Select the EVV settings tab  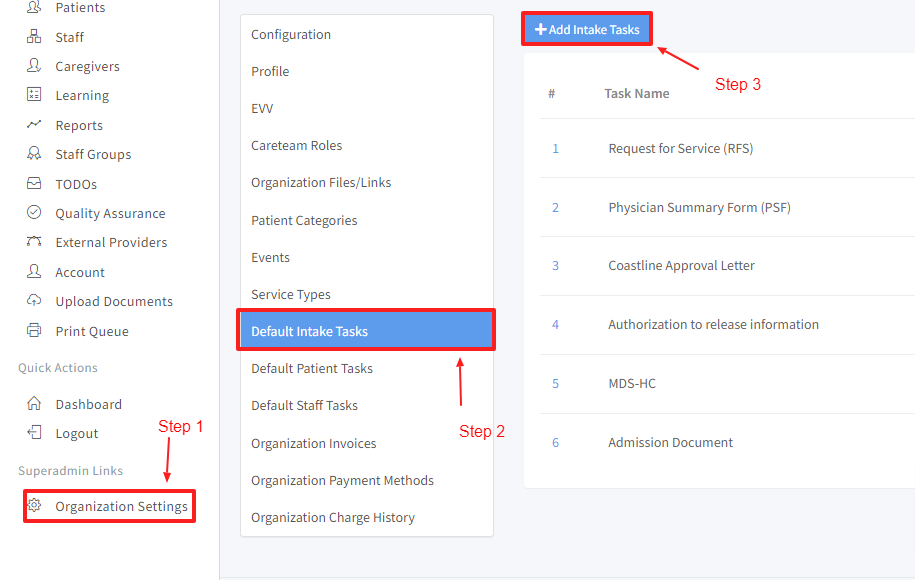coord(262,109)
